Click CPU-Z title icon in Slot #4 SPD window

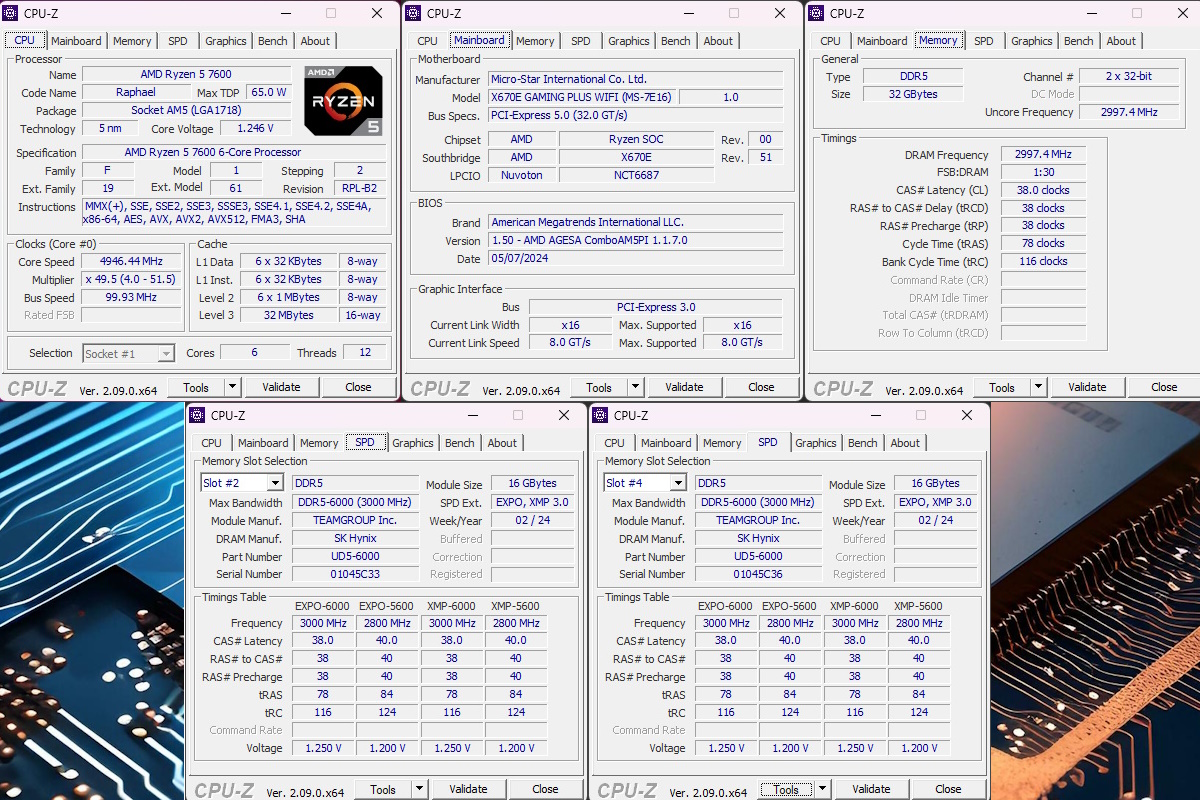click(x=600, y=415)
